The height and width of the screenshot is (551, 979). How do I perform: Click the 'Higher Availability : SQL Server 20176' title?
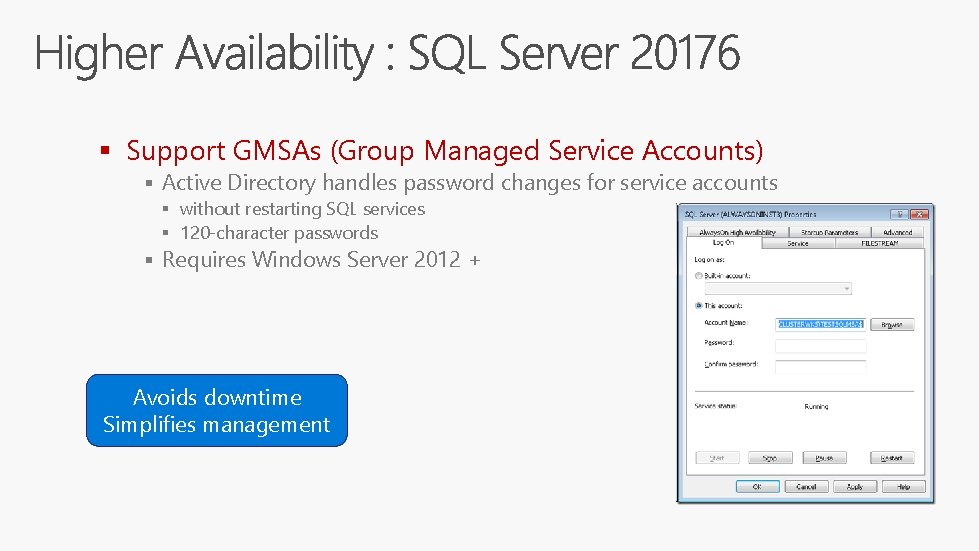pos(387,53)
